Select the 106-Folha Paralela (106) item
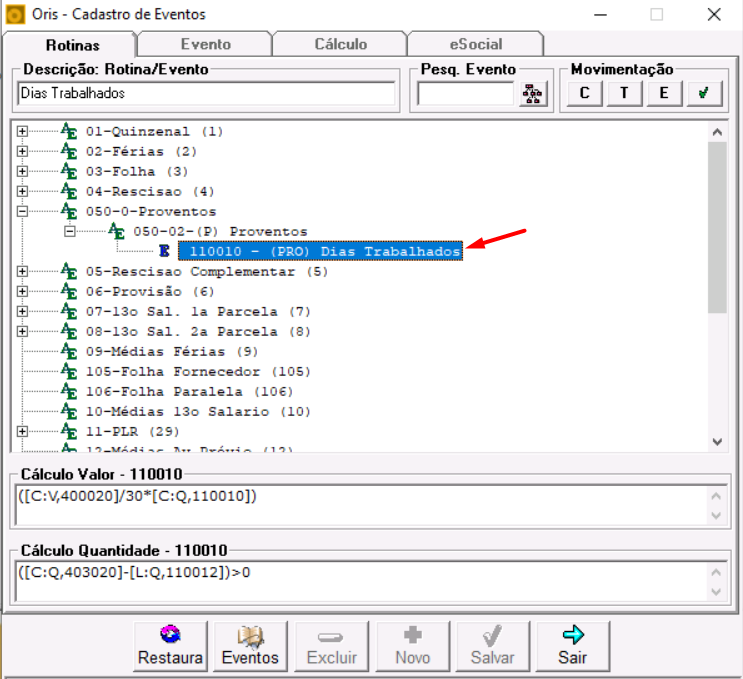 (x=190, y=391)
